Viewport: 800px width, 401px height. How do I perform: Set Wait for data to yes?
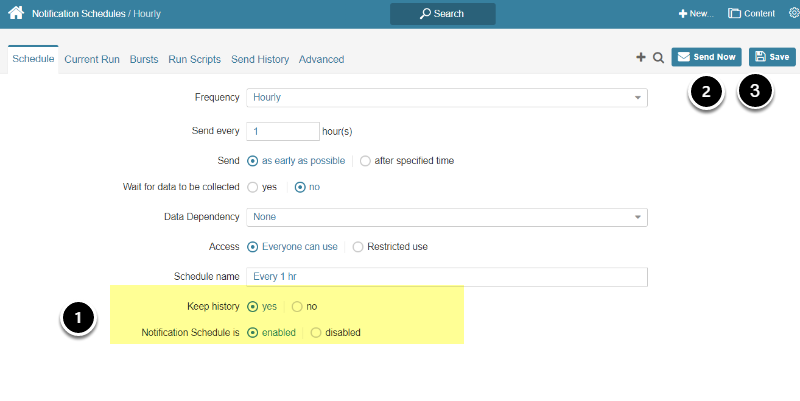(252, 187)
